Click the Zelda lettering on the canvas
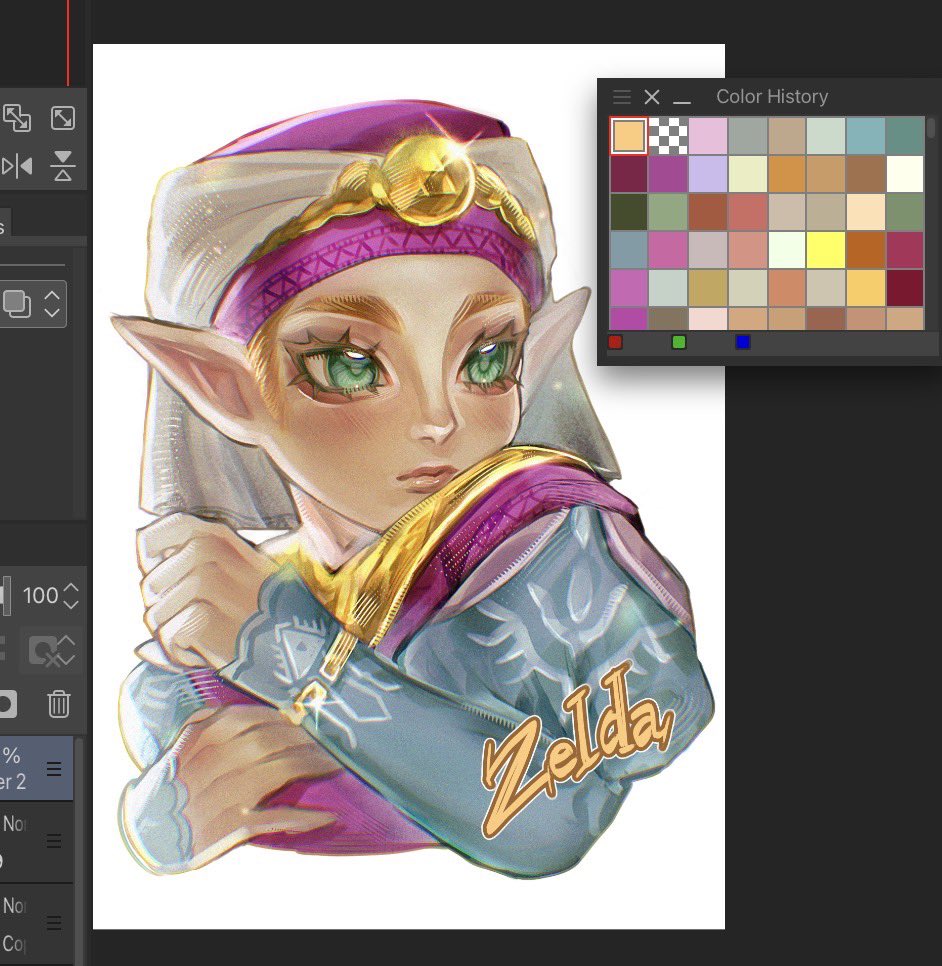942x966 pixels. click(576, 749)
